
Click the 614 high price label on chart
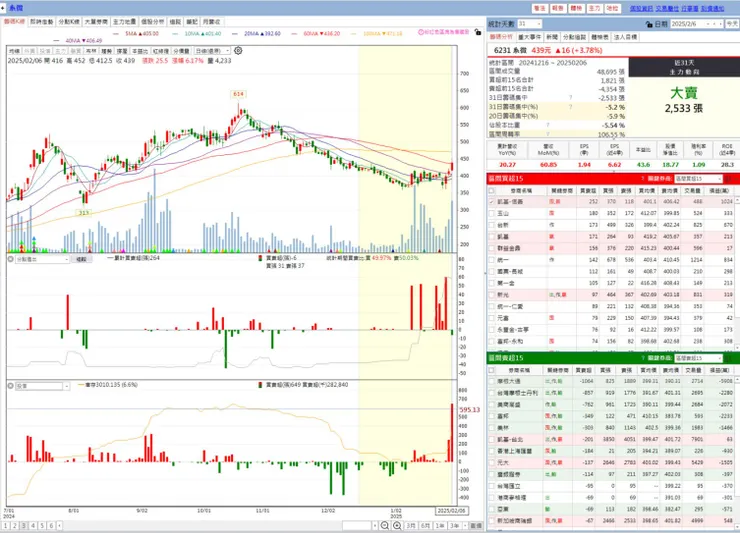tap(238, 94)
